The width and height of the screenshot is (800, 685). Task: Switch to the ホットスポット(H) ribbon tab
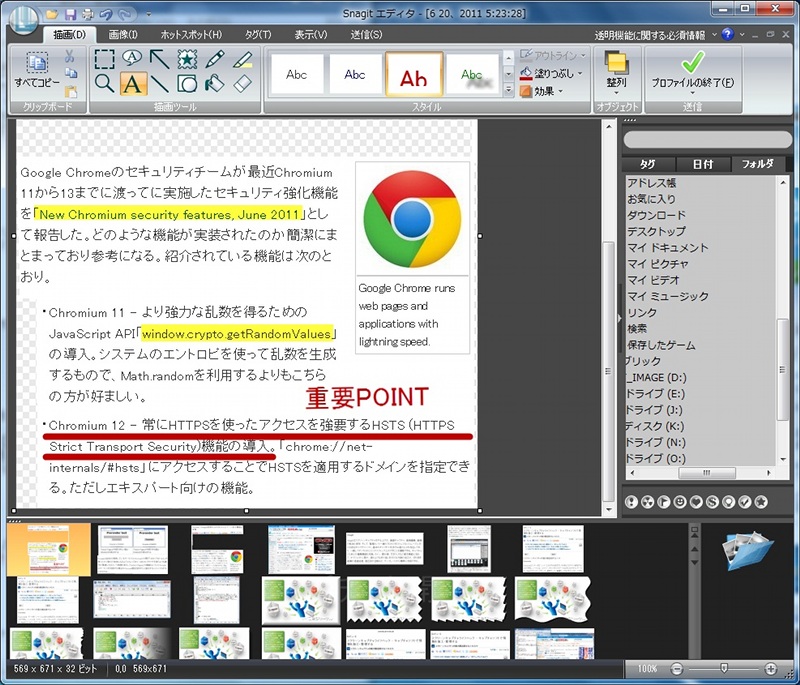191,35
